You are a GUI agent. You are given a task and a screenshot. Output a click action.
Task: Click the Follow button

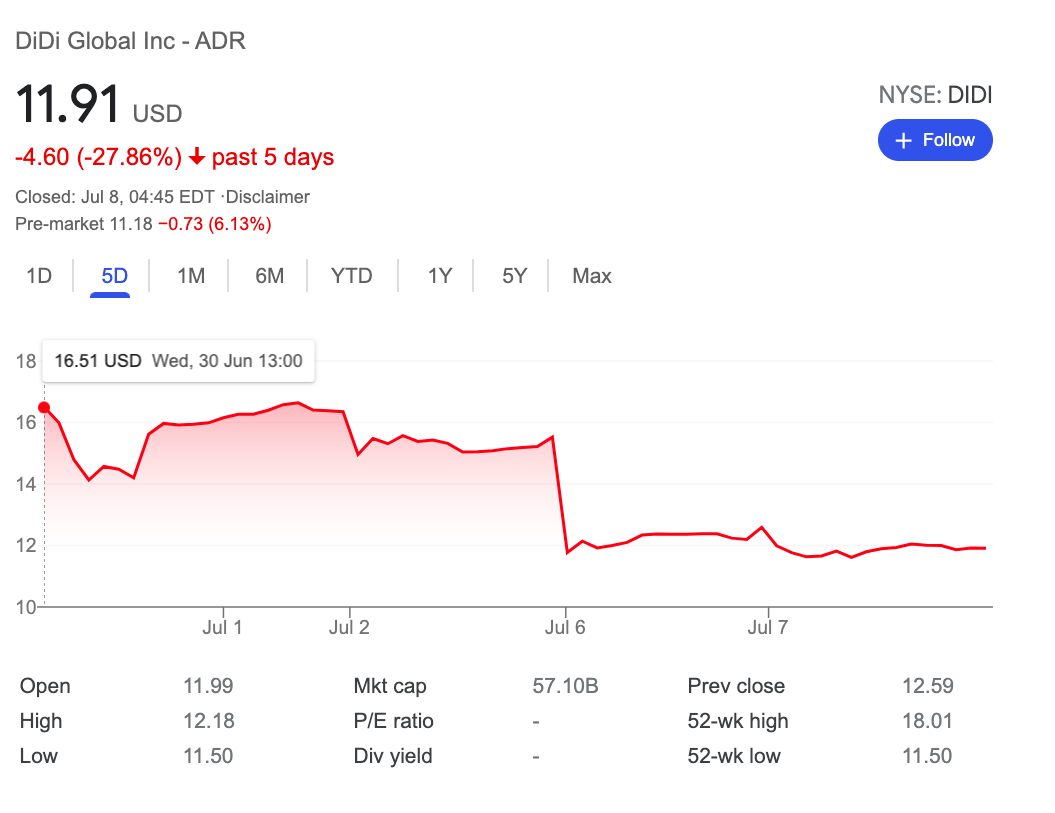pos(934,140)
